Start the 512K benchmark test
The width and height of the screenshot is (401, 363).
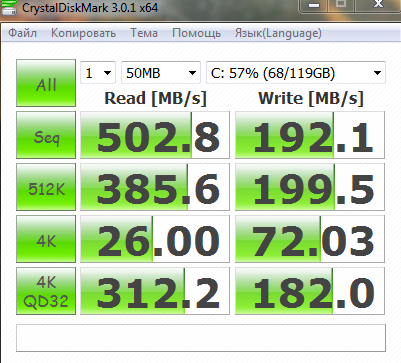pos(46,187)
